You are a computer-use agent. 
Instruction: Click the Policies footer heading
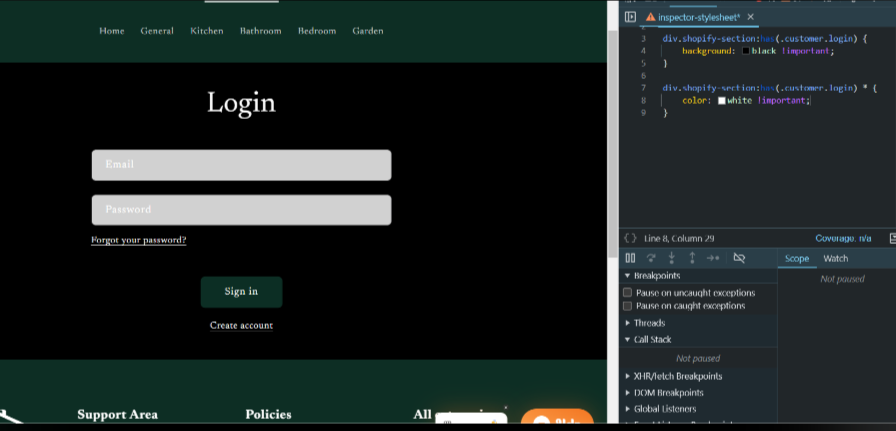(269, 414)
